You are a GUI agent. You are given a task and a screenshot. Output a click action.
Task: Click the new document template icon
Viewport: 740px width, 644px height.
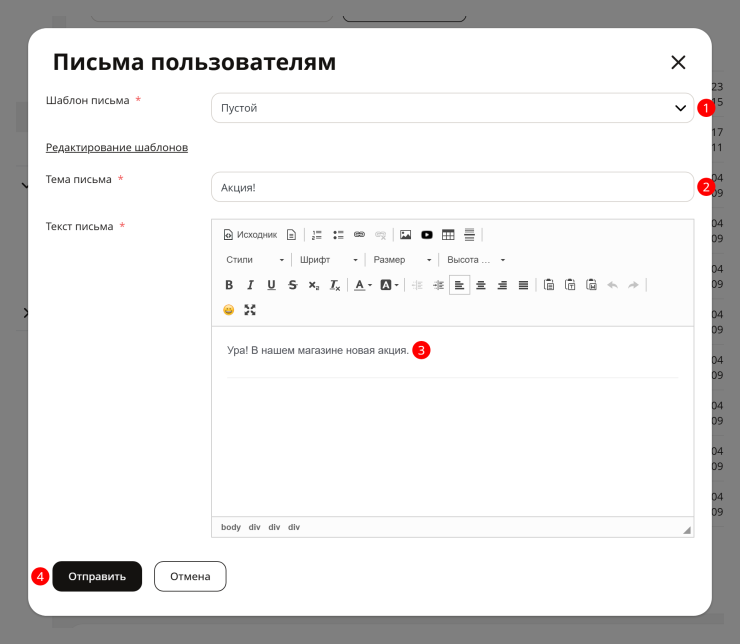coord(292,234)
